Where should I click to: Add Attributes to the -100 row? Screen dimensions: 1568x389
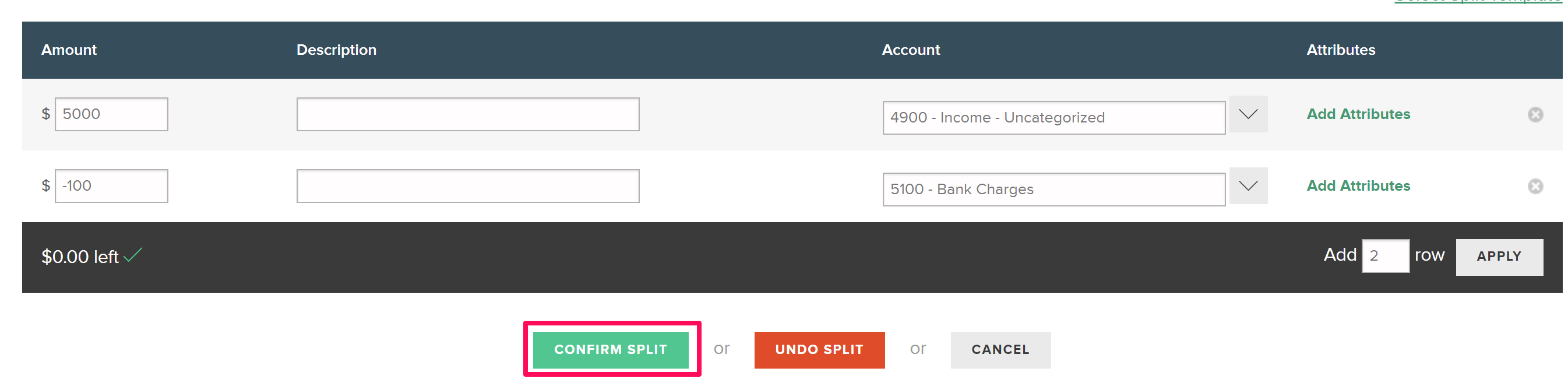[x=1358, y=186]
